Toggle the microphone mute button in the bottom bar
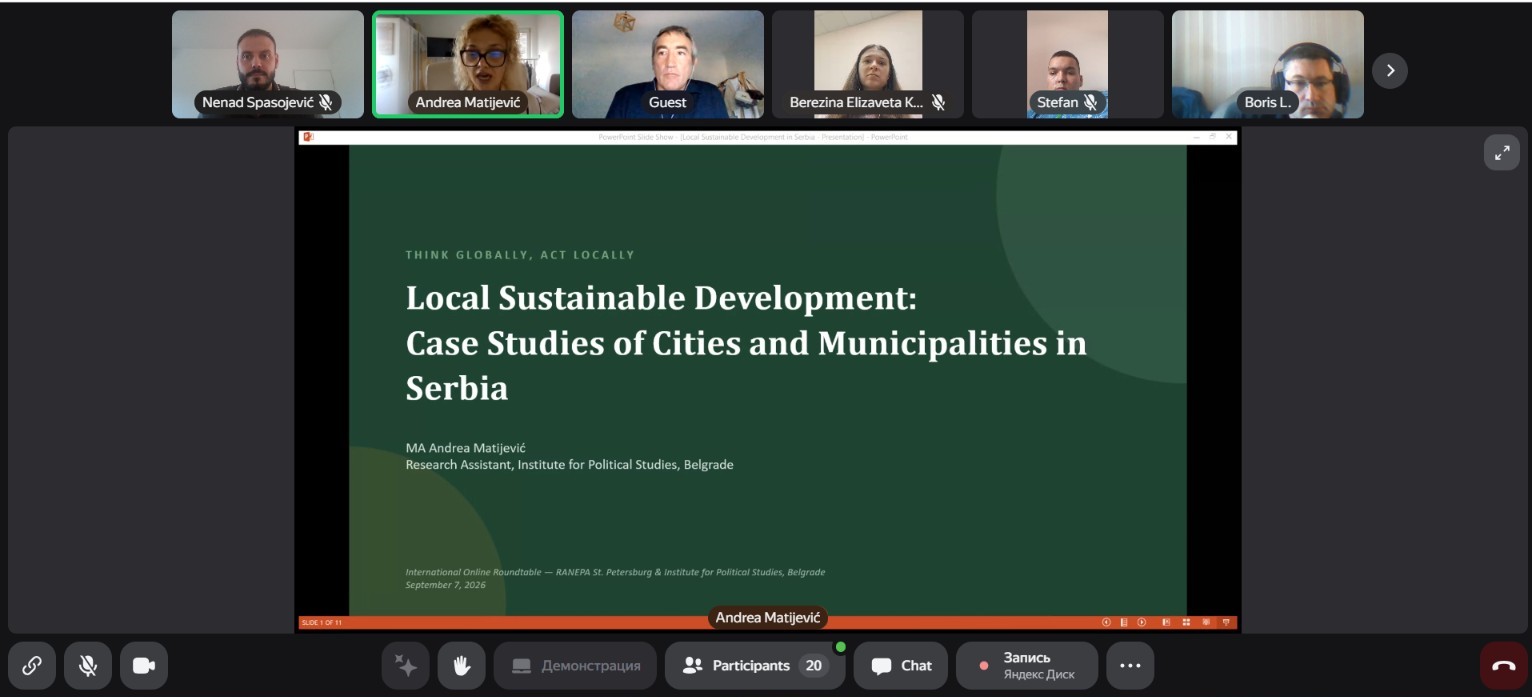Screen dimensions: 1532x697 coord(88,665)
